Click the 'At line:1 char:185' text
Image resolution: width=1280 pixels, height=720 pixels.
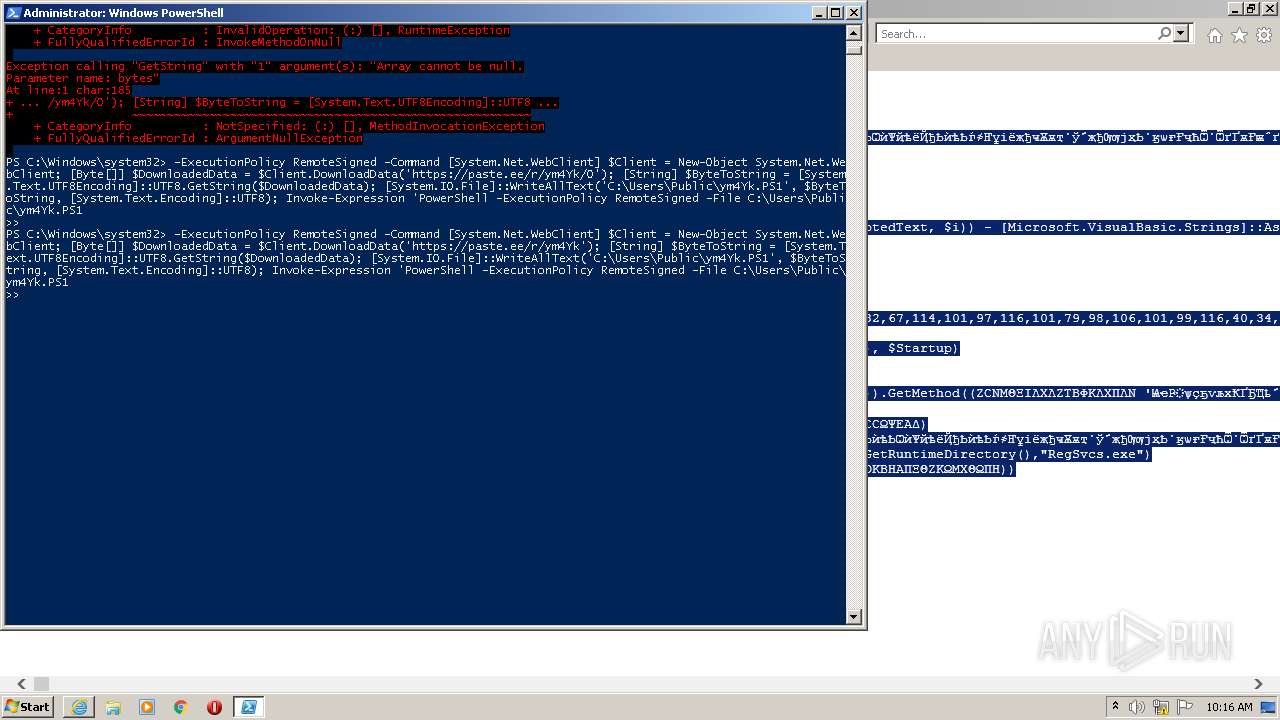point(69,90)
